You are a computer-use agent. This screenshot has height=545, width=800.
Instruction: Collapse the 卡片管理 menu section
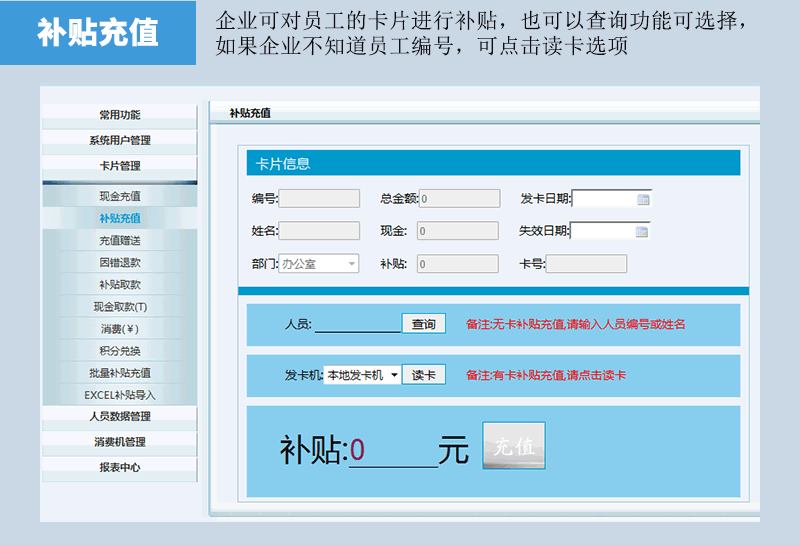(119, 166)
